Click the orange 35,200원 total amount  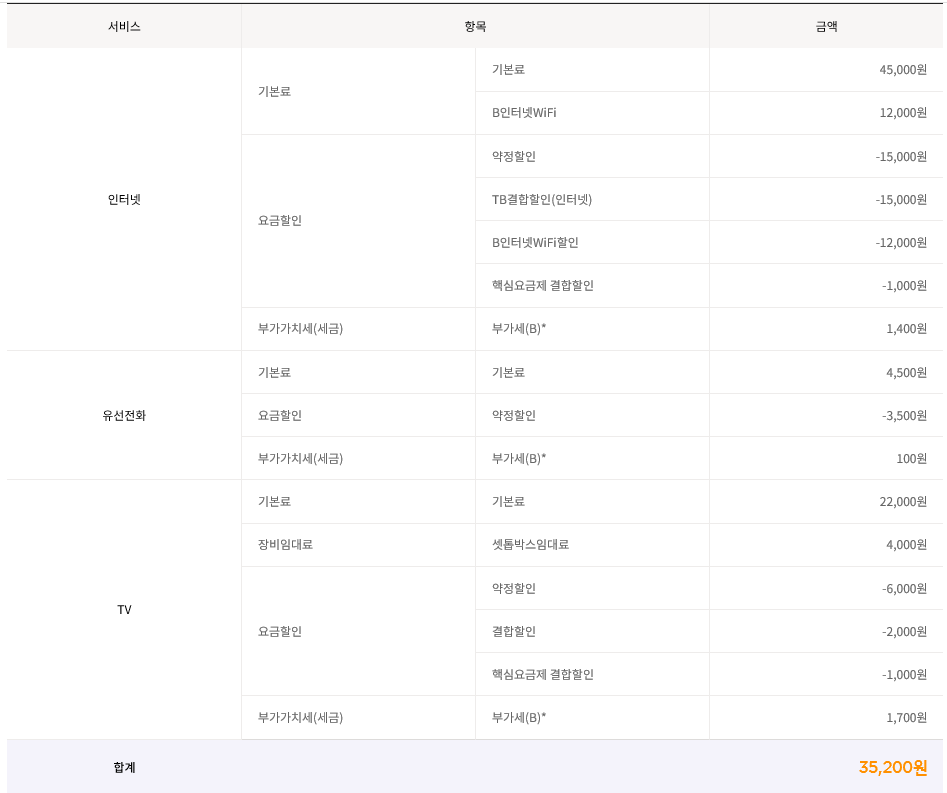(892, 767)
